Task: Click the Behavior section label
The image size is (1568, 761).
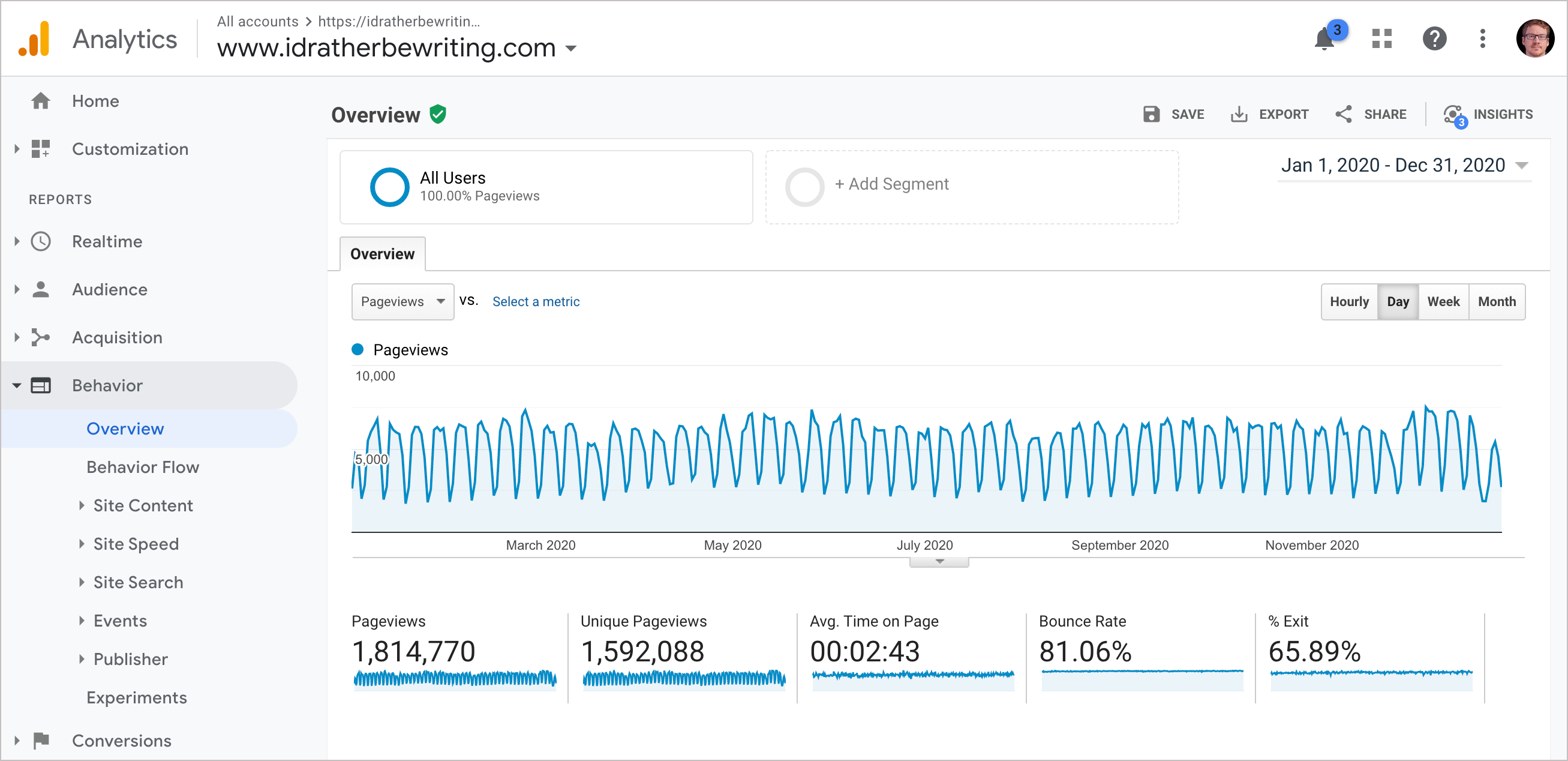Action: pos(107,385)
